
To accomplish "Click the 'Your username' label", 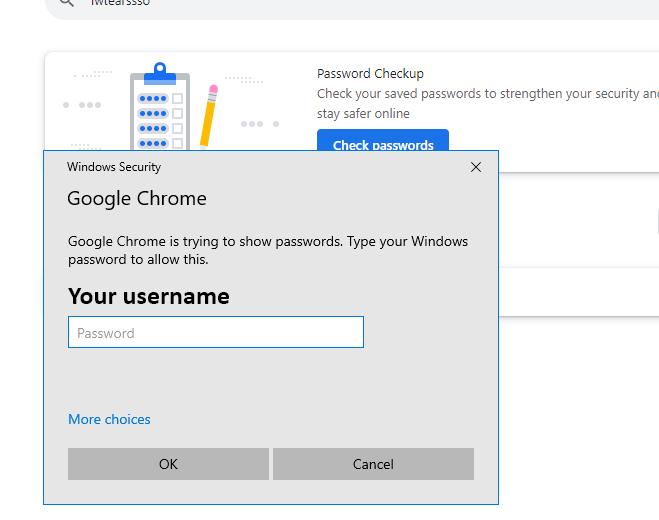I will coord(149,296).
